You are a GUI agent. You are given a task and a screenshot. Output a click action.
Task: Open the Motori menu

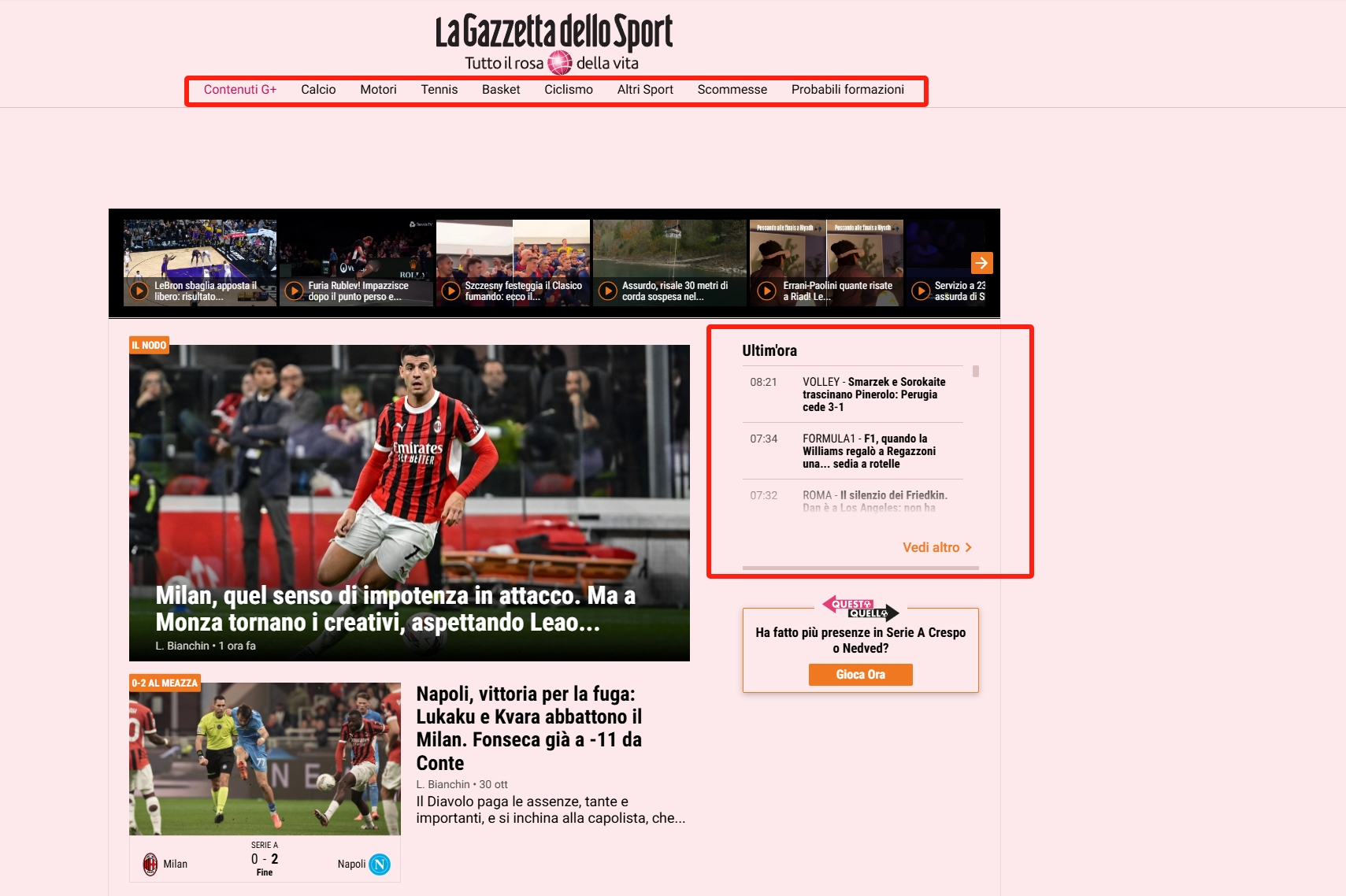[x=378, y=90]
